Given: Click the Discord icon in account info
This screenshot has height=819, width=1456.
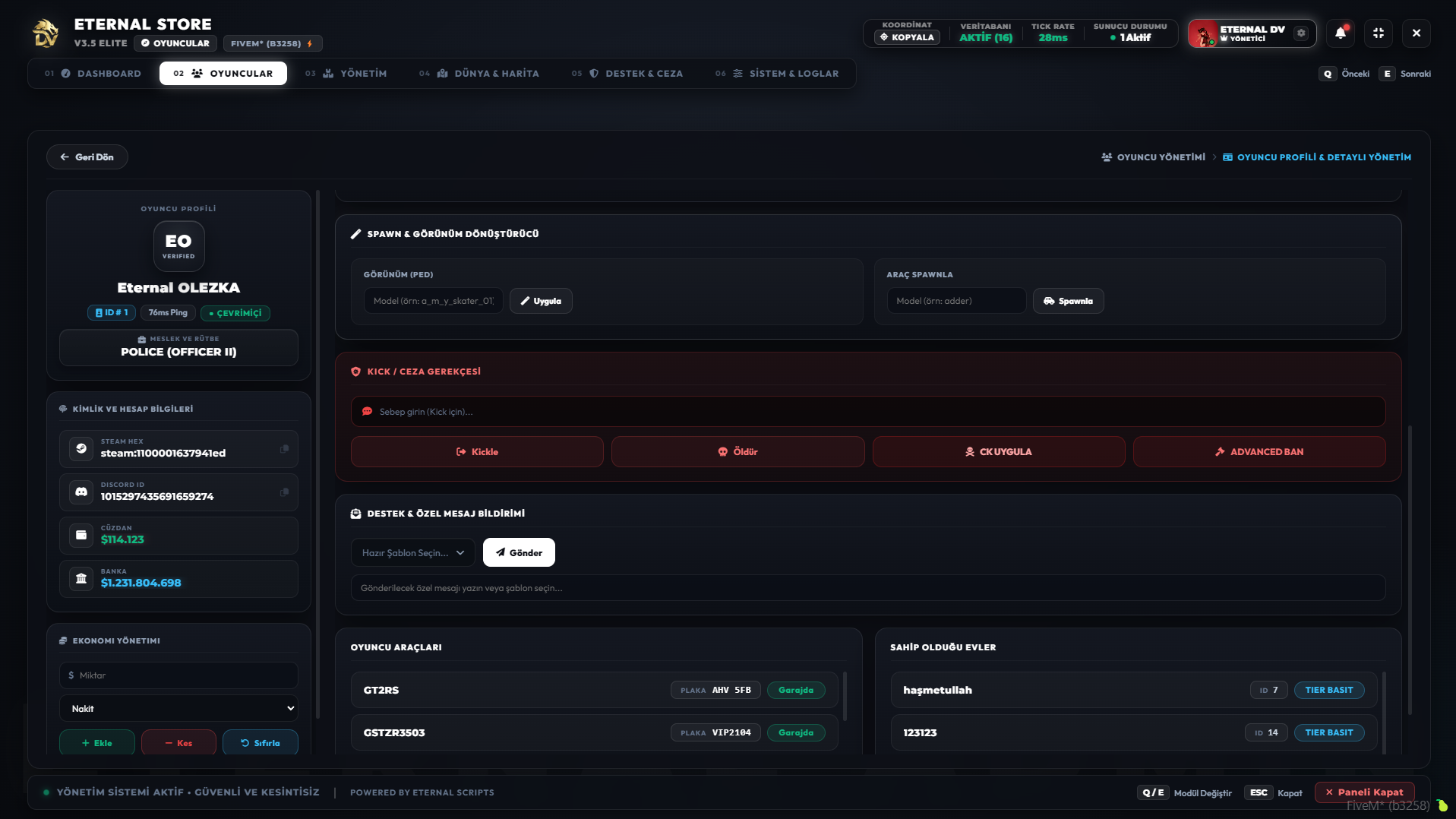Looking at the screenshot, I should pos(81,492).
